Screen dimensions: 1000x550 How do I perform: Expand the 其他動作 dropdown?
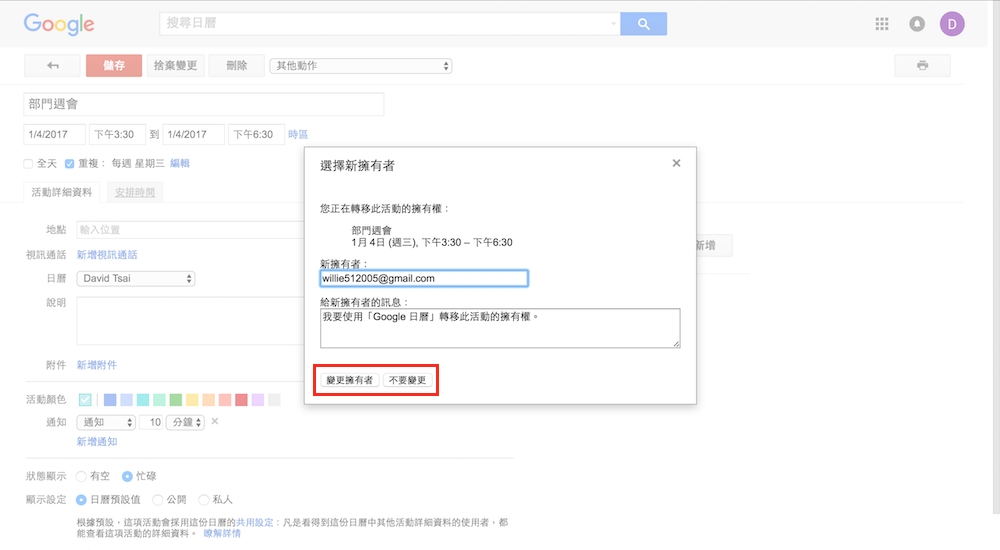click(360, 66)
